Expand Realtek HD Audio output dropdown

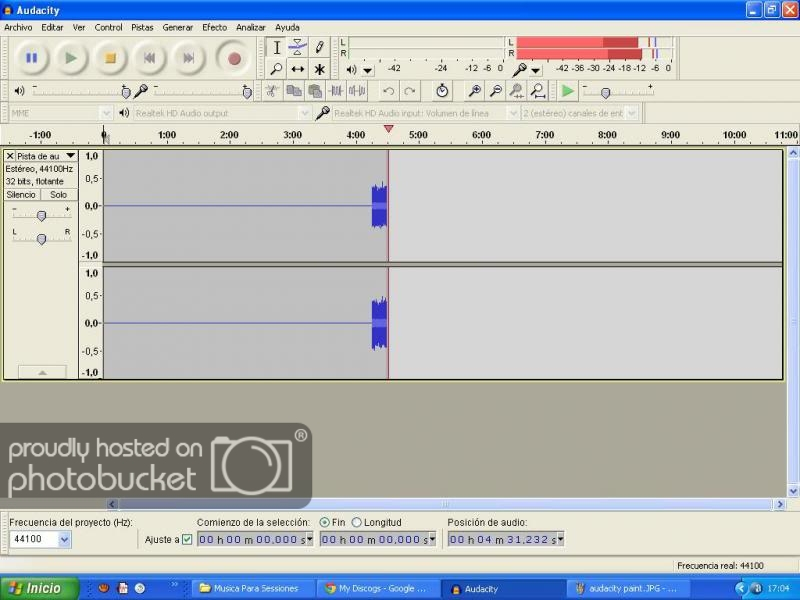click(305, 113)
